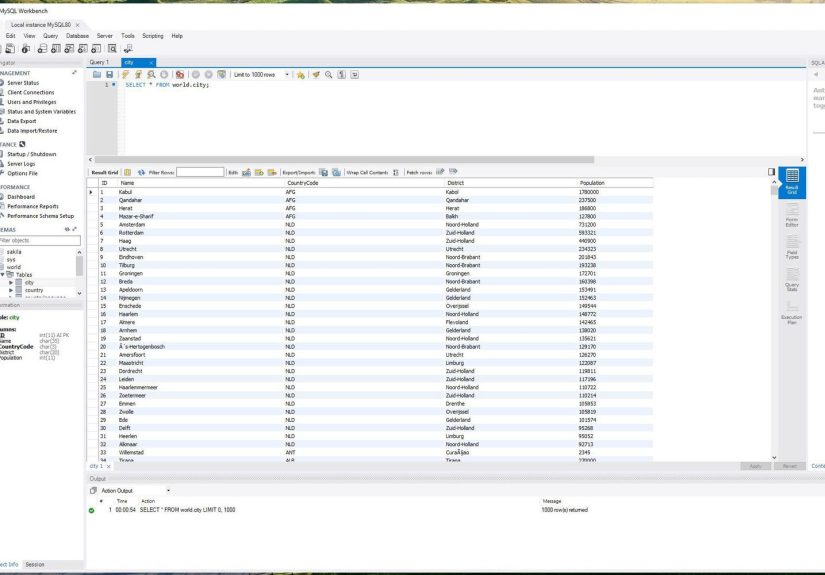Select the sakila schema
The height and width of the screenshot is (575, 825).
(14, 252)
